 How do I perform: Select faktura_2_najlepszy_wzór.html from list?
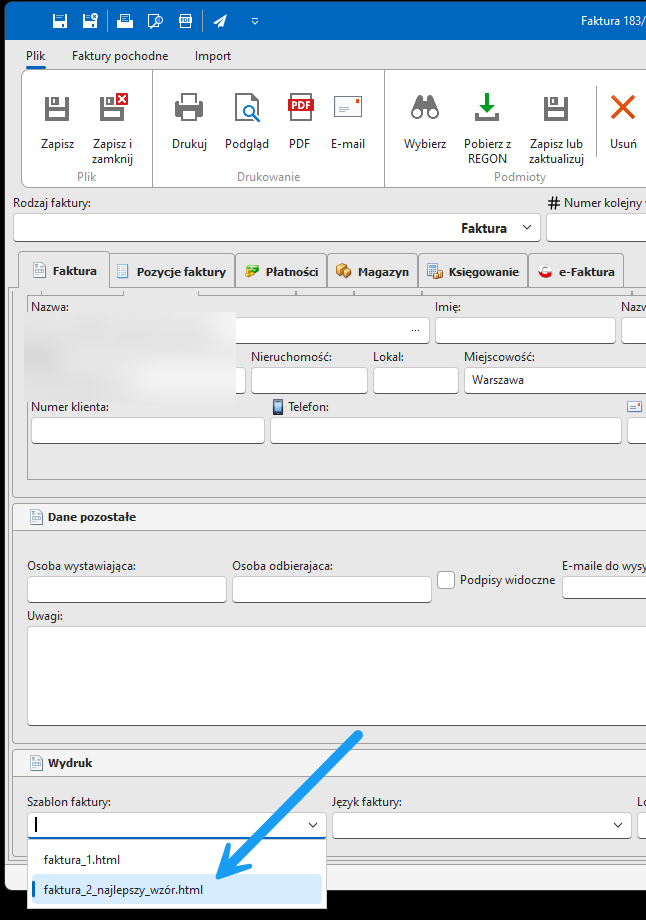pos(123,889)
